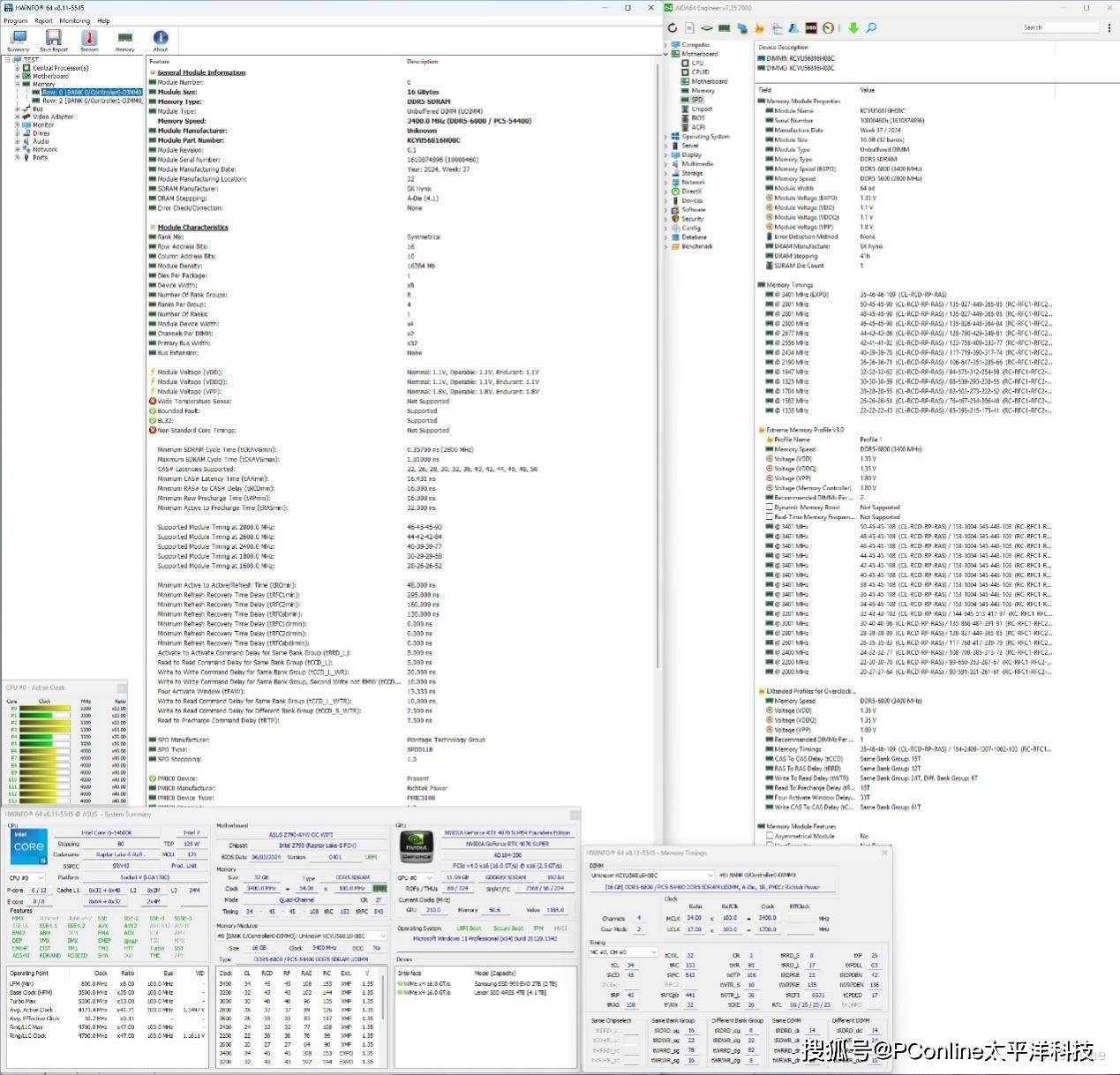Click the magnifying glass icon in AIDA64 toolbar
The width and height of the screenshot is (1120, 1075).
tap(871, 28)
